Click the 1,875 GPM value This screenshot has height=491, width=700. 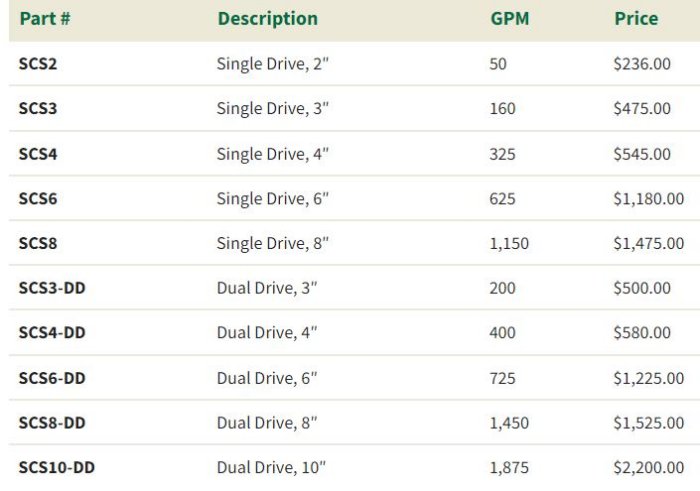click(x=509, y=468)
